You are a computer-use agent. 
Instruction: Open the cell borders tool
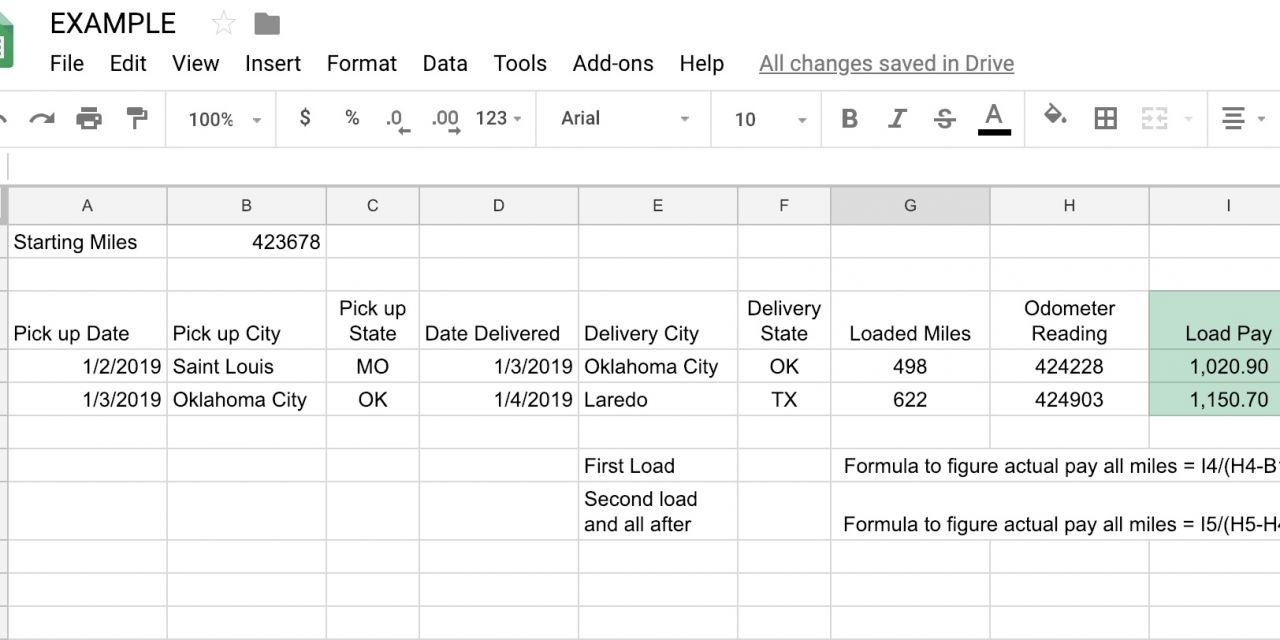tap(1105, 119)
